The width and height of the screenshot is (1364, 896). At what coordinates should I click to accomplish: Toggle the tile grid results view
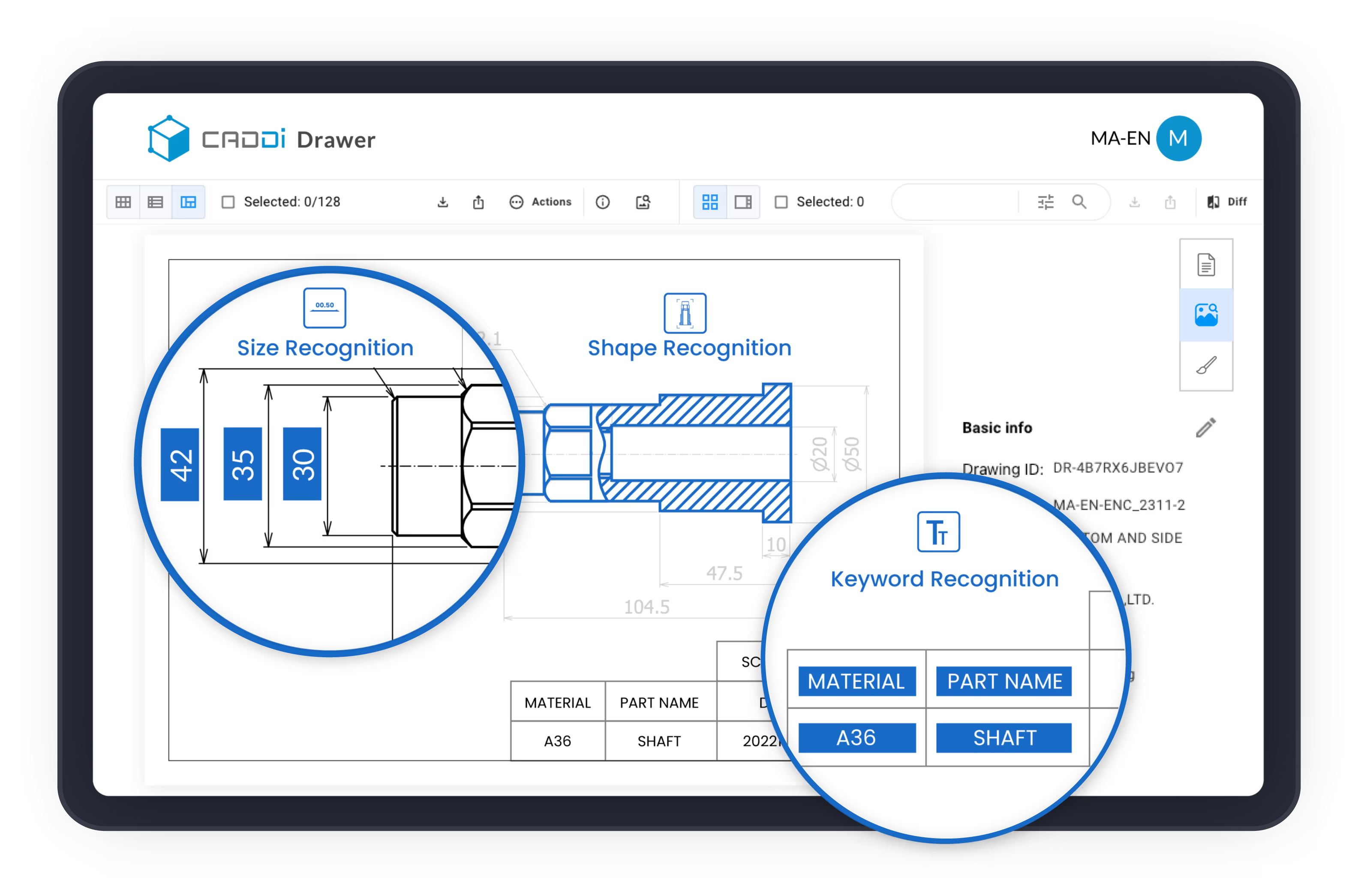tap(710, 202)
